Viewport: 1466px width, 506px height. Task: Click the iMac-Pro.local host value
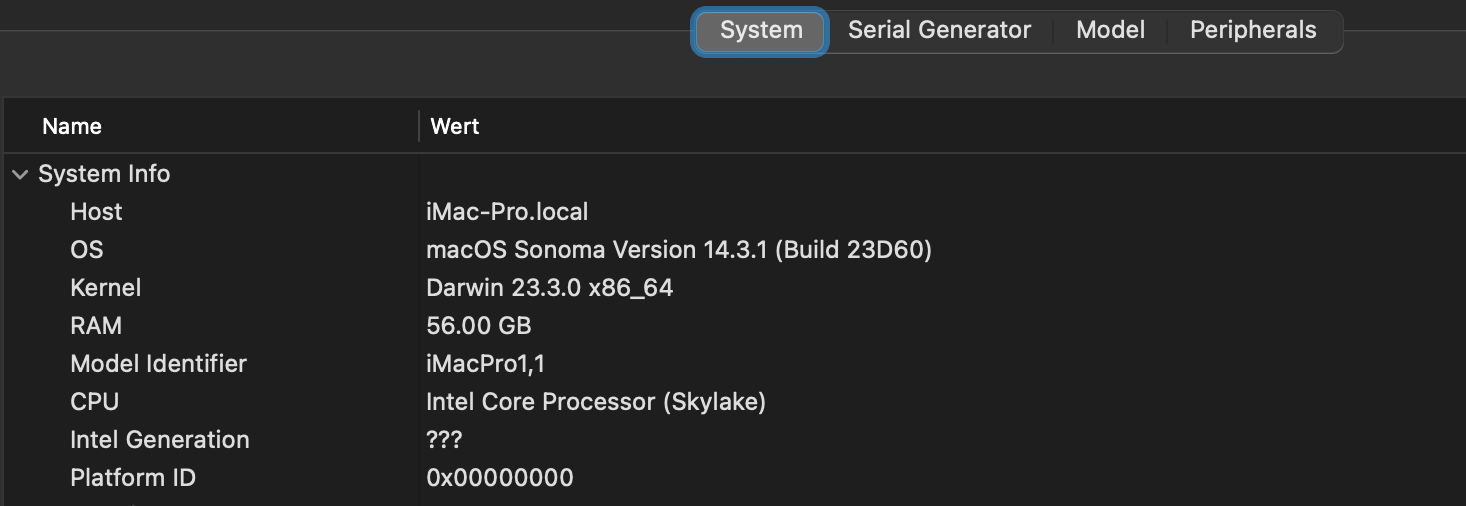tap(507, 212)
